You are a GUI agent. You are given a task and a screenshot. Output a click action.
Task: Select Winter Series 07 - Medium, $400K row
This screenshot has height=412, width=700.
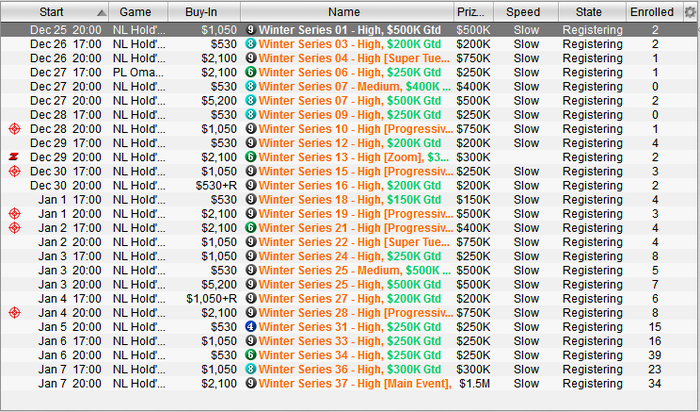pos(350,87)
